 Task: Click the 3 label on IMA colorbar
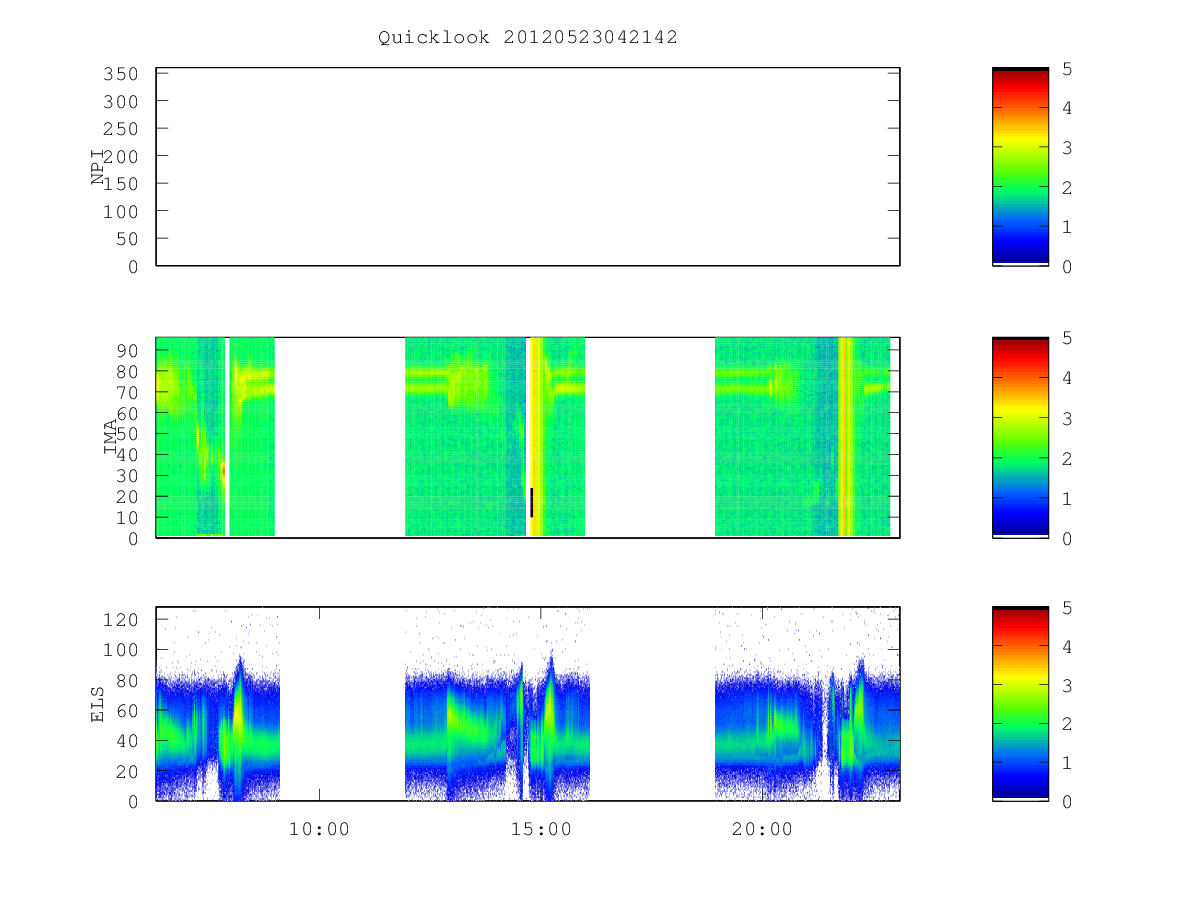pyautogui.click(x=1068, y=418)
